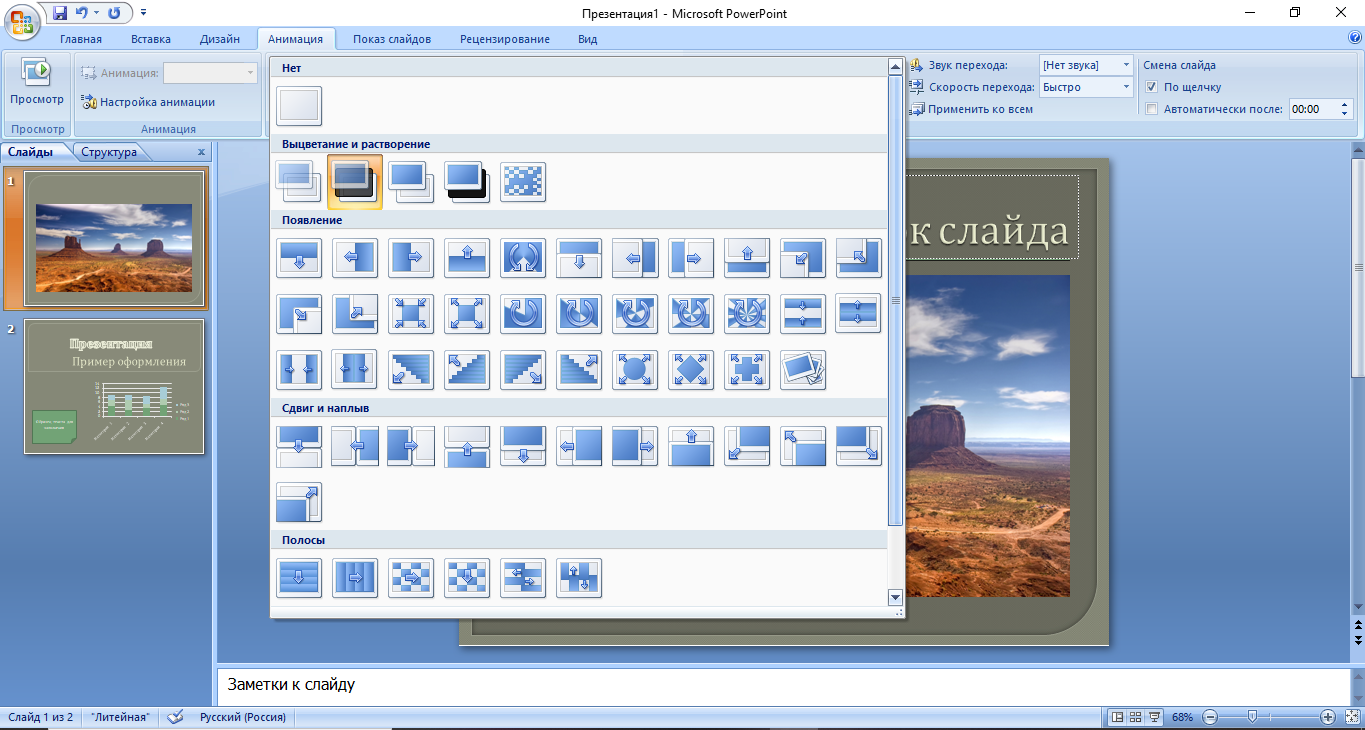Apply the Newsflash spinning-pages transition
This screenshot has width=1365, height=730.
coord(803,370)
